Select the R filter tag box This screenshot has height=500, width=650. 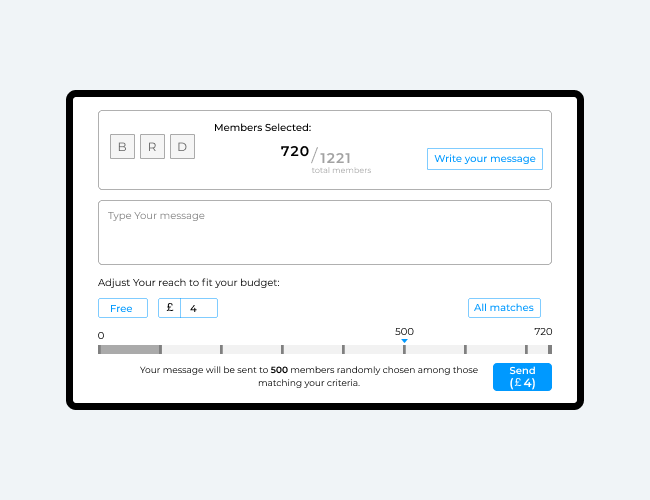(x=152, y=147)
